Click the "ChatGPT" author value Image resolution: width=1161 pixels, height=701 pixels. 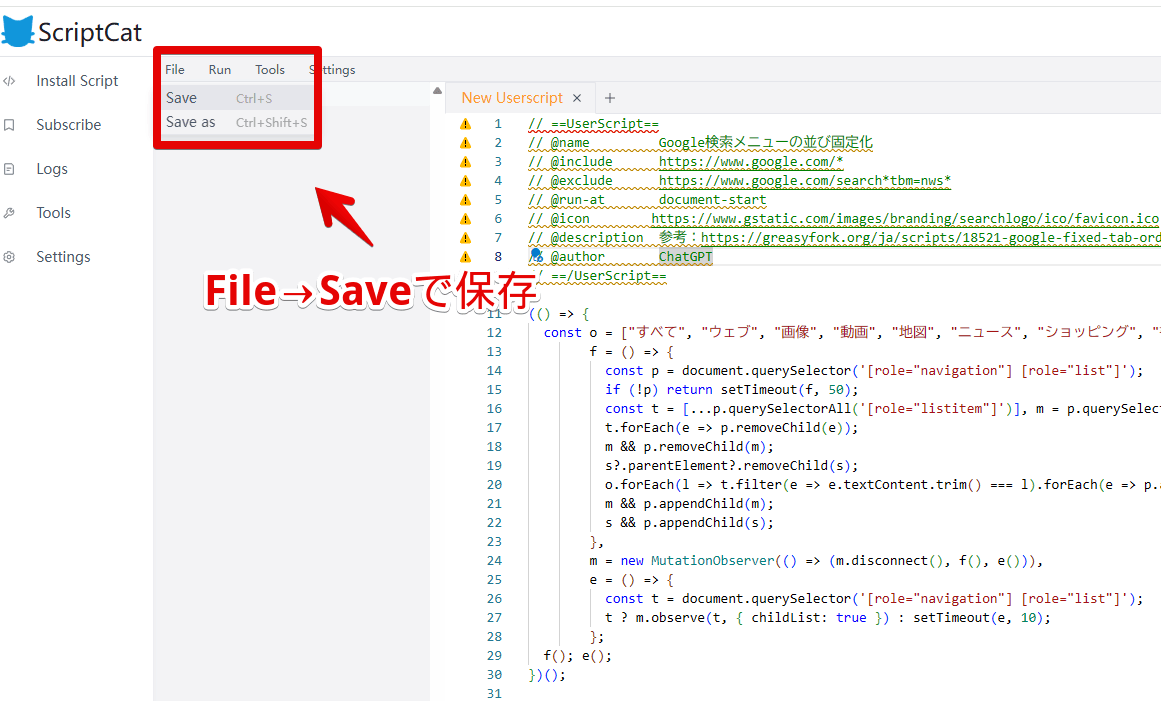[686, 257]
